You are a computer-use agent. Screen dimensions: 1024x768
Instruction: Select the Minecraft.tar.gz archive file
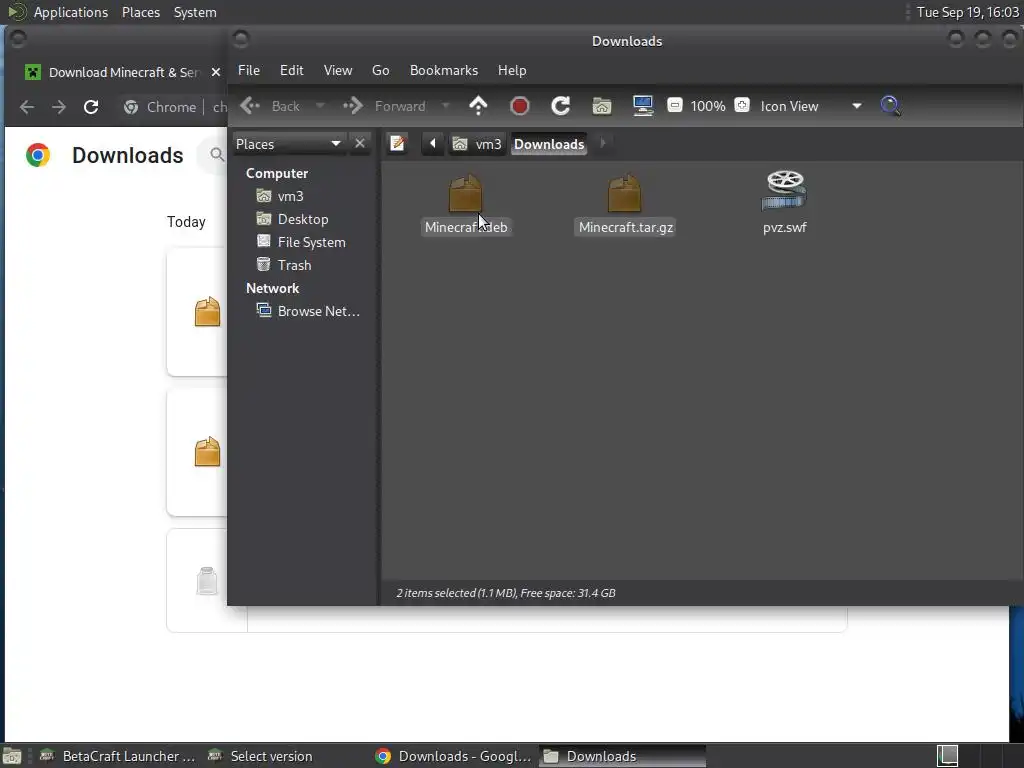pos(625,203)
